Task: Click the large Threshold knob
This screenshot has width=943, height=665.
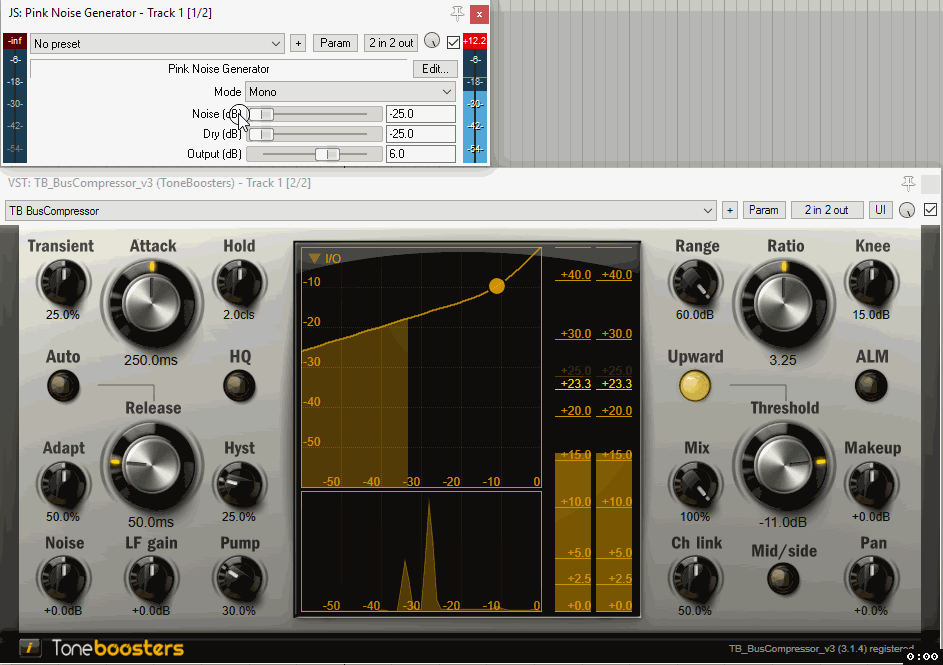Action: tap(784, 466)
